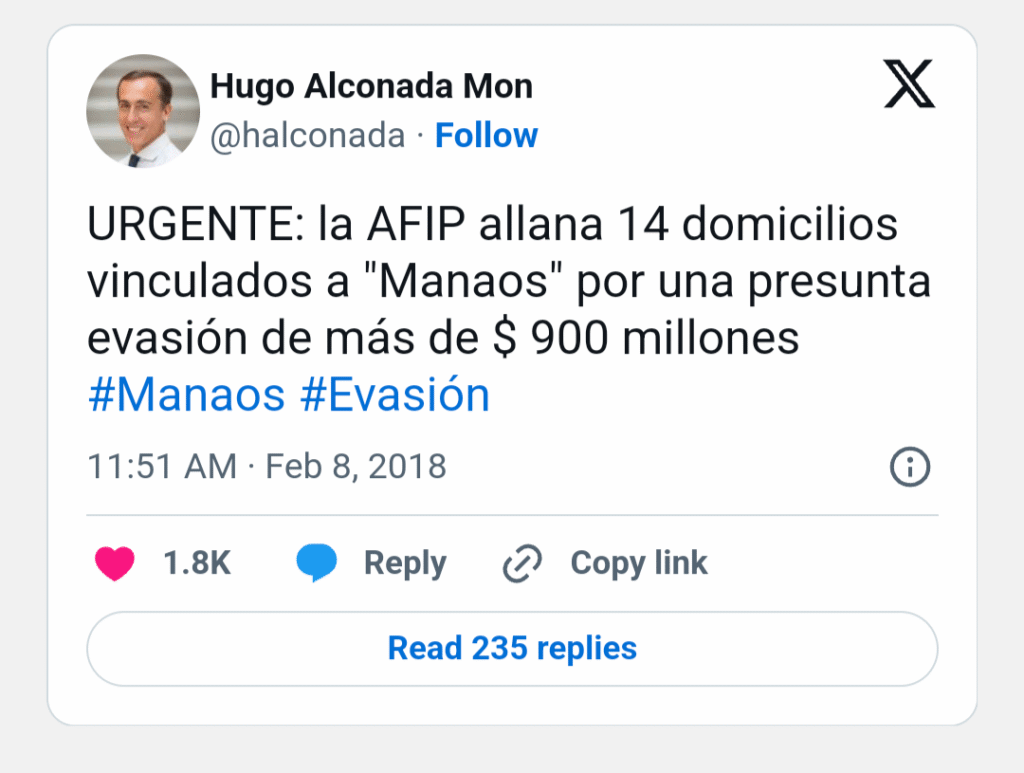Click the display name Hugo Alconada Mon
This screenshot has width=1024, height=773.
371,87
